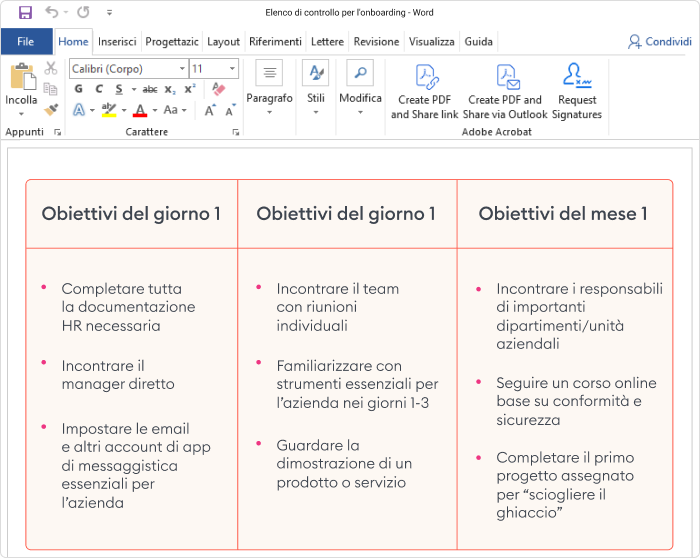Image resolution: width=700 pixels, height=558 pixels.
Task: Open the Riferimenti tab
Action: click(275, 42)
